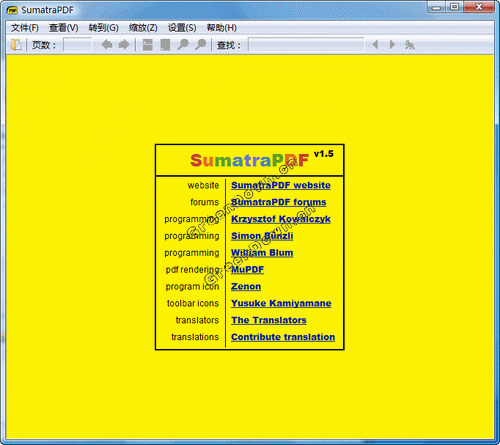Select continuous layout toolbar icon
Screen dimensions: 500x445
pos(147,45)
